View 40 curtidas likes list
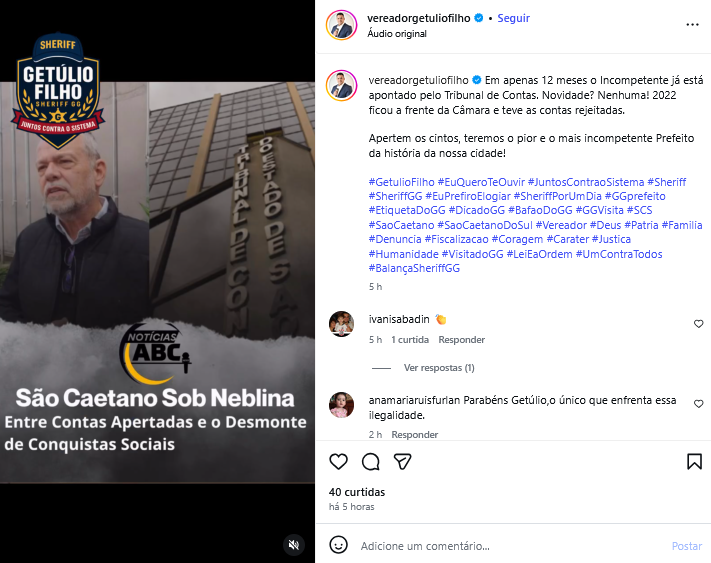711x563 pixels. point(357,492)
